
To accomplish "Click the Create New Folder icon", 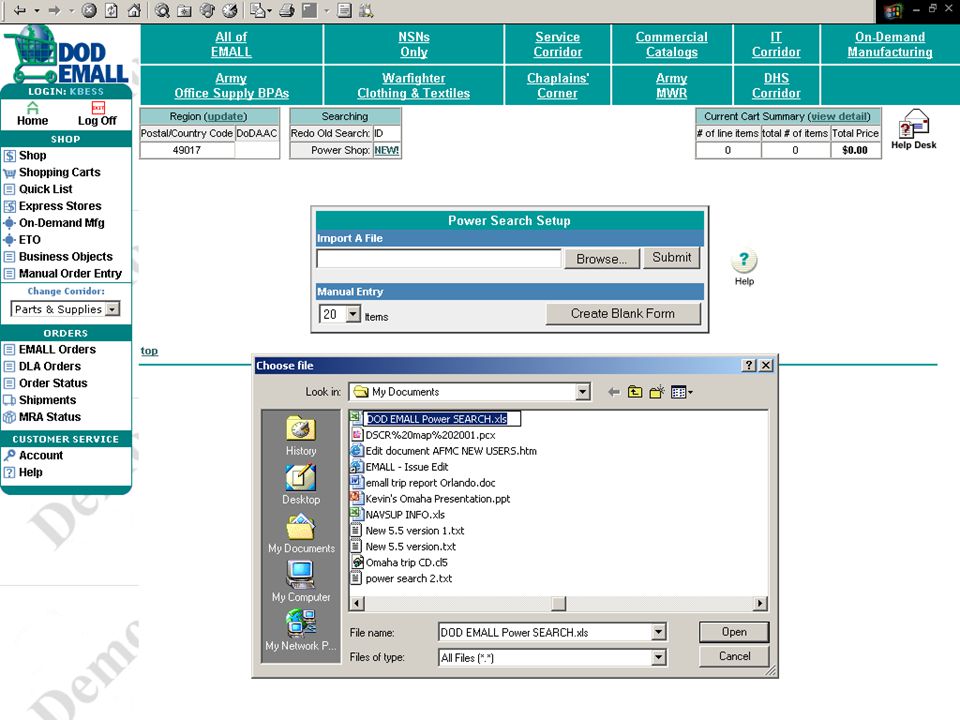I will pos(657,392).
